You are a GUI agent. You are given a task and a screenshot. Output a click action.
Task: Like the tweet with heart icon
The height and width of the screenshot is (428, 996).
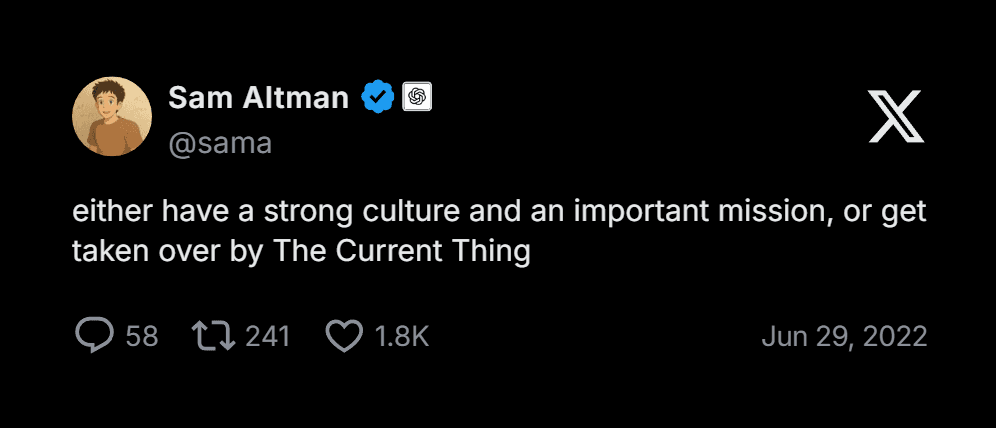point(345,336)
